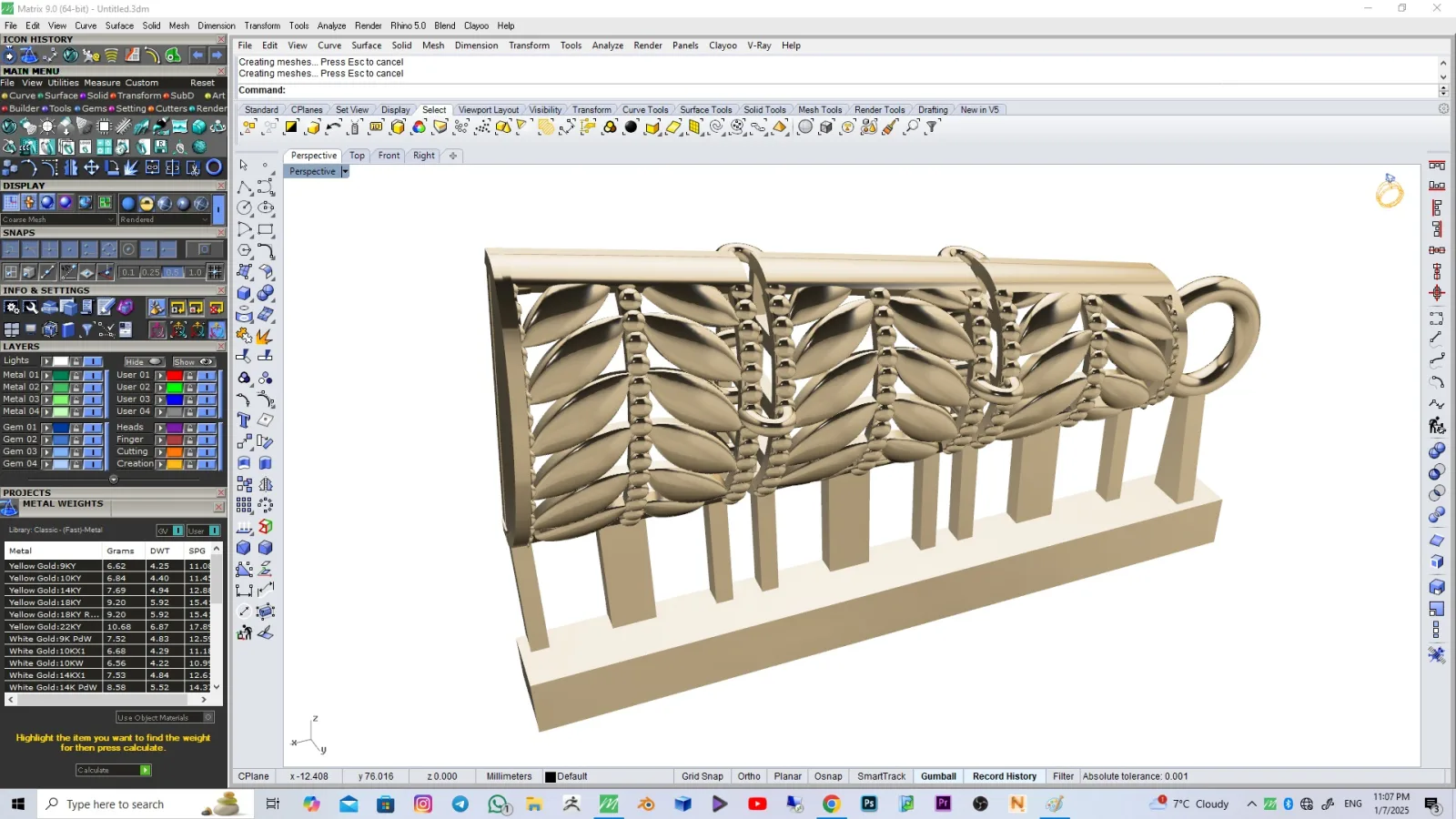Image resolution: width=1456 pixels, height=819 pixels.
Task: Click the forward arrow in Icon History
Action: click(x=217, y=56)
